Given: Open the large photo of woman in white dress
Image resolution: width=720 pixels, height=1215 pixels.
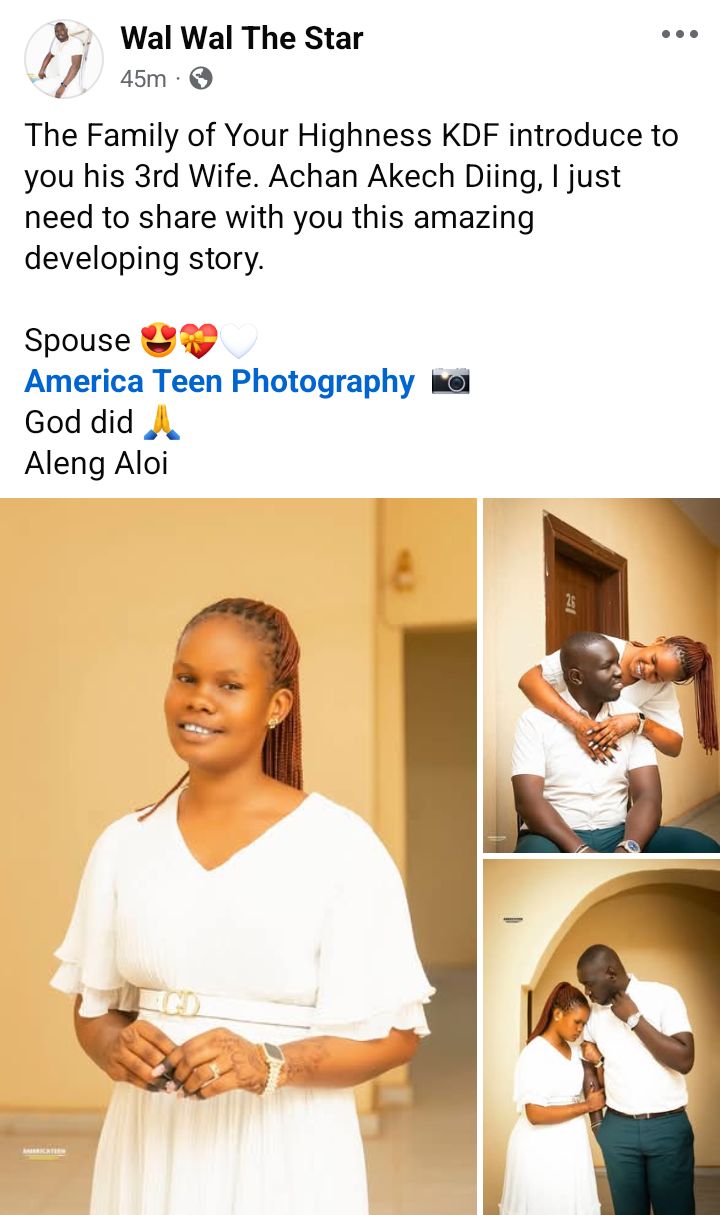Looking at the screenshot, I should pyautogui.click(x=238, y=856).
